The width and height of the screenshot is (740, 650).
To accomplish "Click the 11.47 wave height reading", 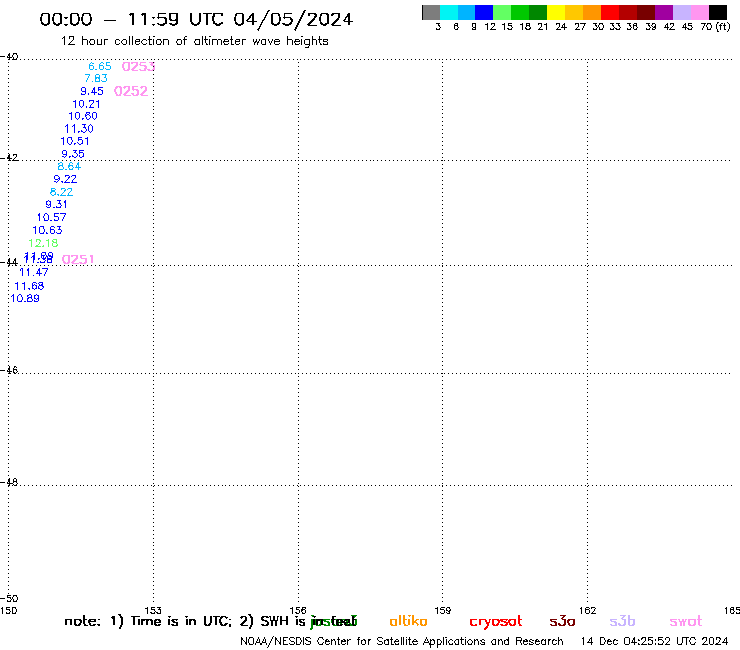I will [34, 272].
